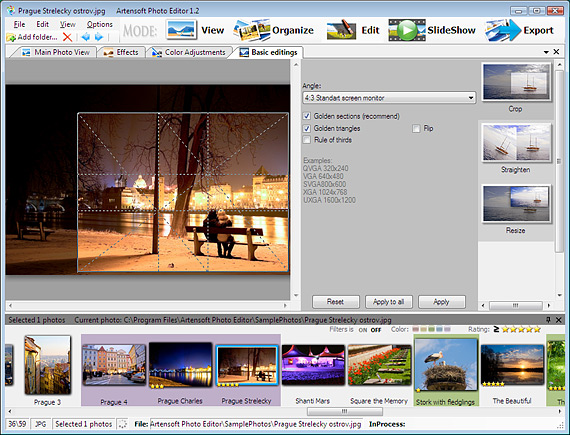Viewport: 570px width, 435px height.
Task: Select Prague 4 thumbnail
Action: pyautogui.click(x=114, y=364)
